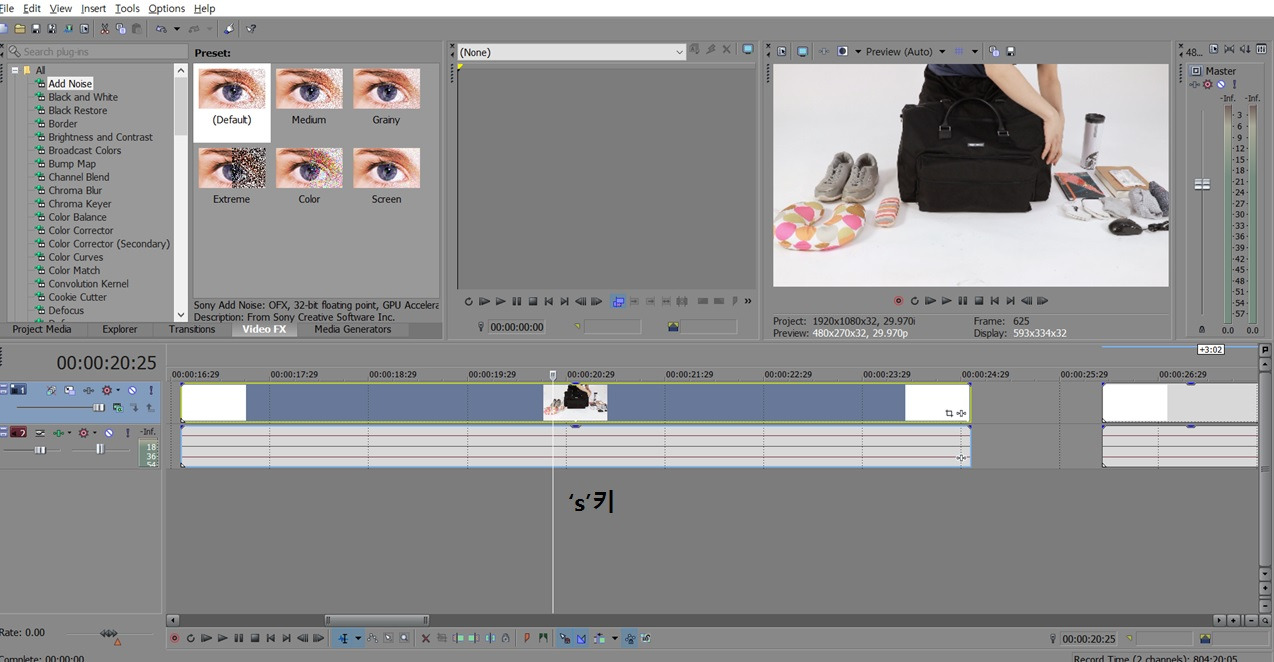The width and height of the screenshot is (1274, 662).
Task: Switch to Media Generators tab
Action: (353, 329)
